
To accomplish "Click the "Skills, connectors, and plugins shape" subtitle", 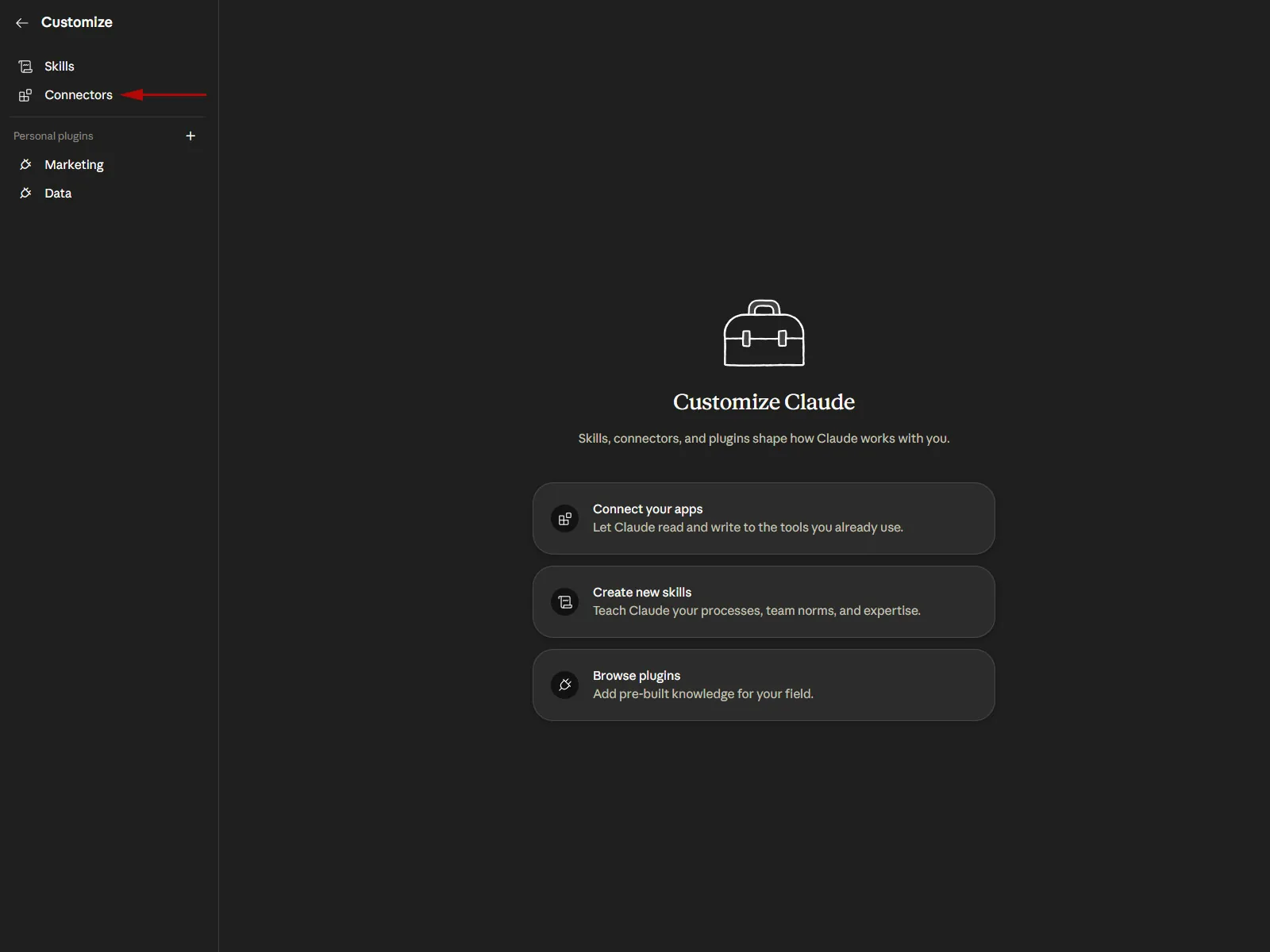I will point(764,439).
